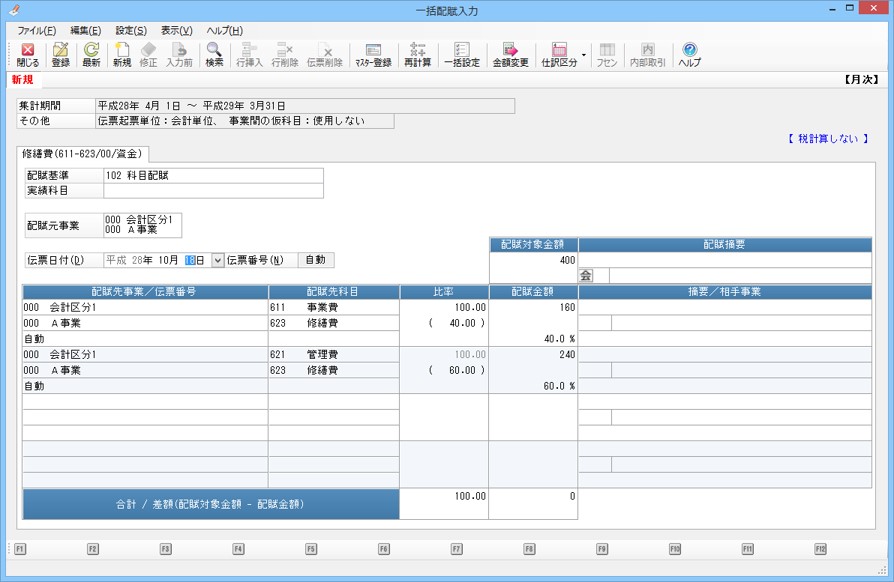Select the 修繕費(611-623/00/資金) tab
This screenshot has height=582, width=894.
point(83,154)
